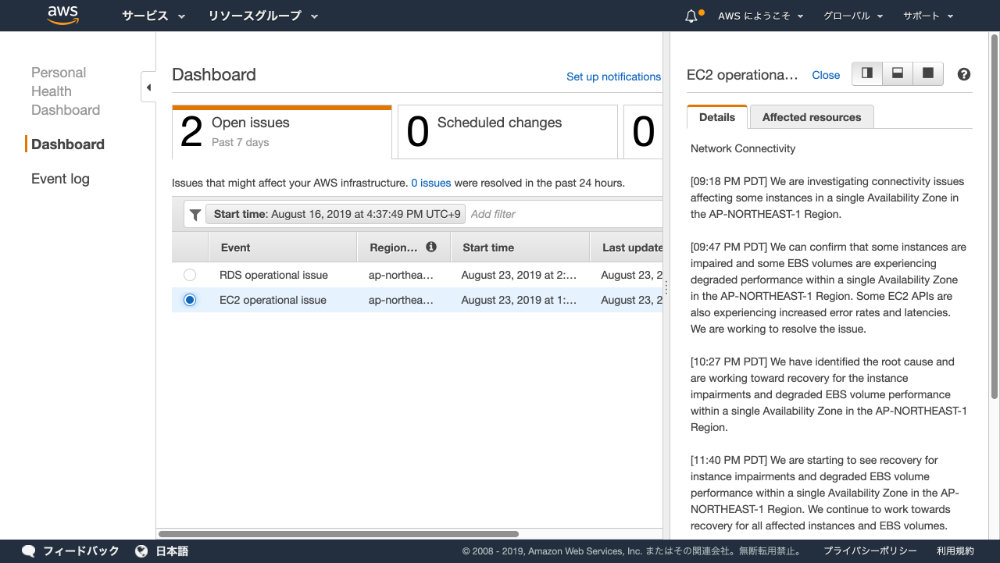This screenshot has height=563, width=1000.
Task: Click the horizontal scrollbar under the table
Action: pyautogui.click(x=338, y=534)
